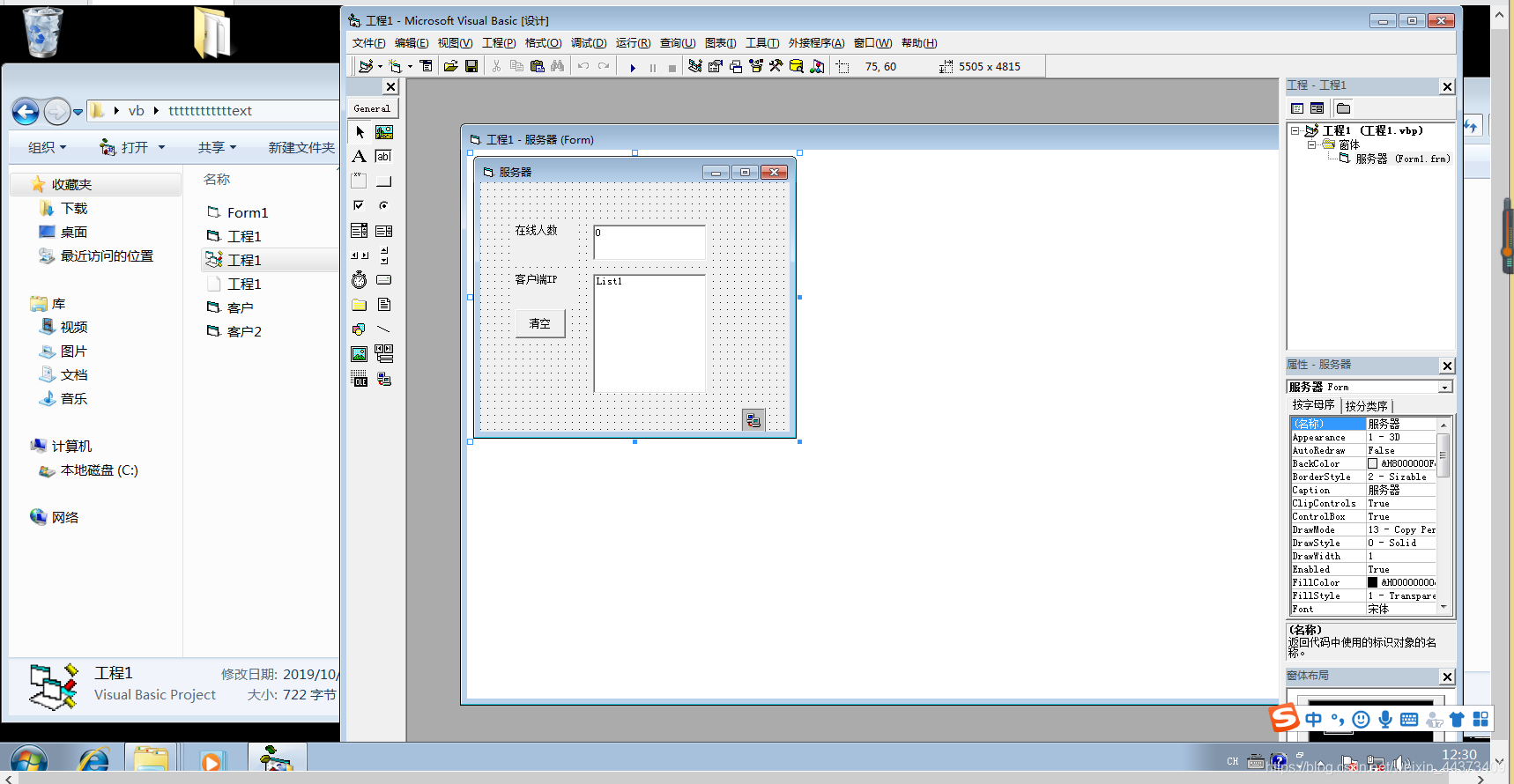1514x784 pixels.
Task: Select 服务器 (Form1.frm) in project tree
Action: click(1402, 159)
